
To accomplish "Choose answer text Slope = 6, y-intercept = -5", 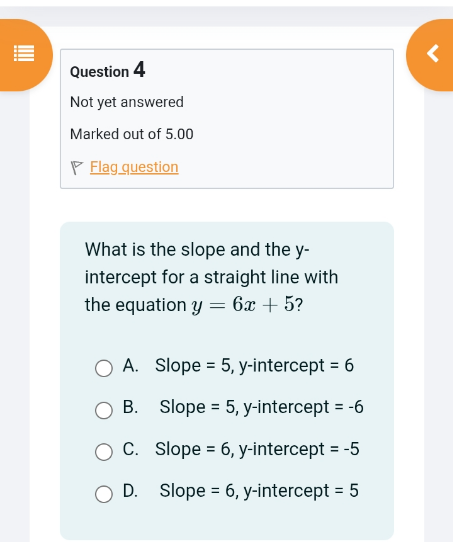I will 257,449.
